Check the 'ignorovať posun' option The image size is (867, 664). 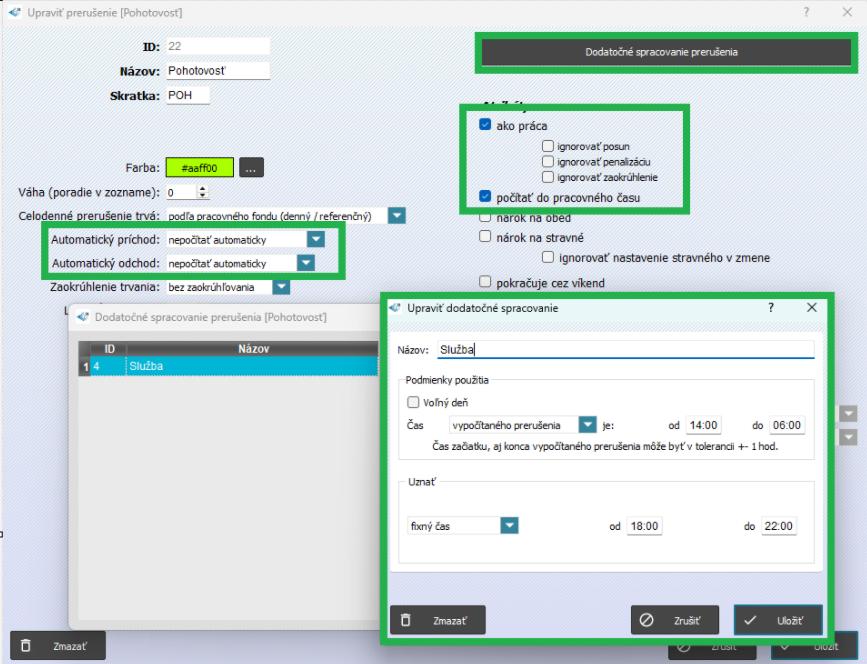547,146
